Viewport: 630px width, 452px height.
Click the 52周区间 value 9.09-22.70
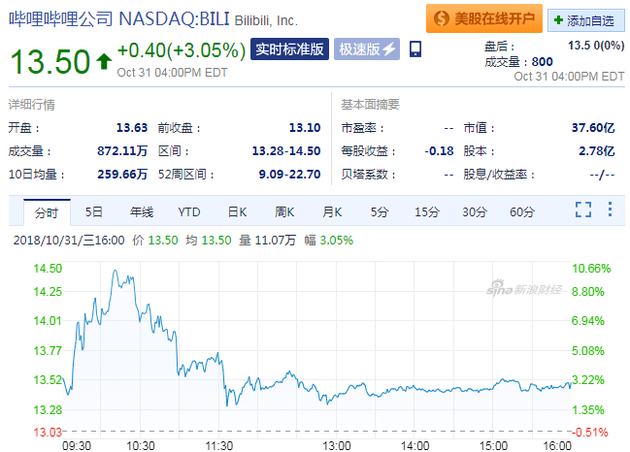pos(289,174)
